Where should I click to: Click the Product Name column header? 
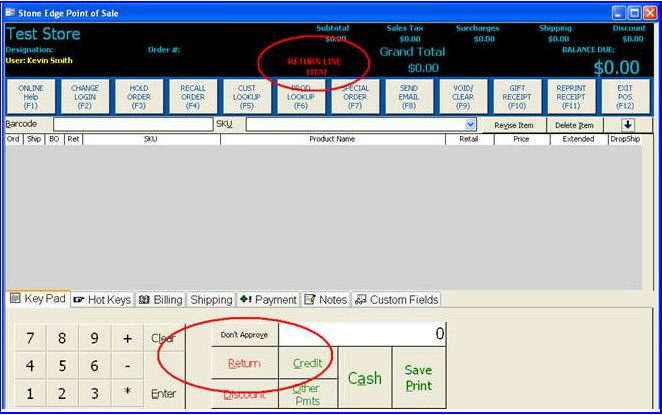pyautogui.click(x=332, y=139)
